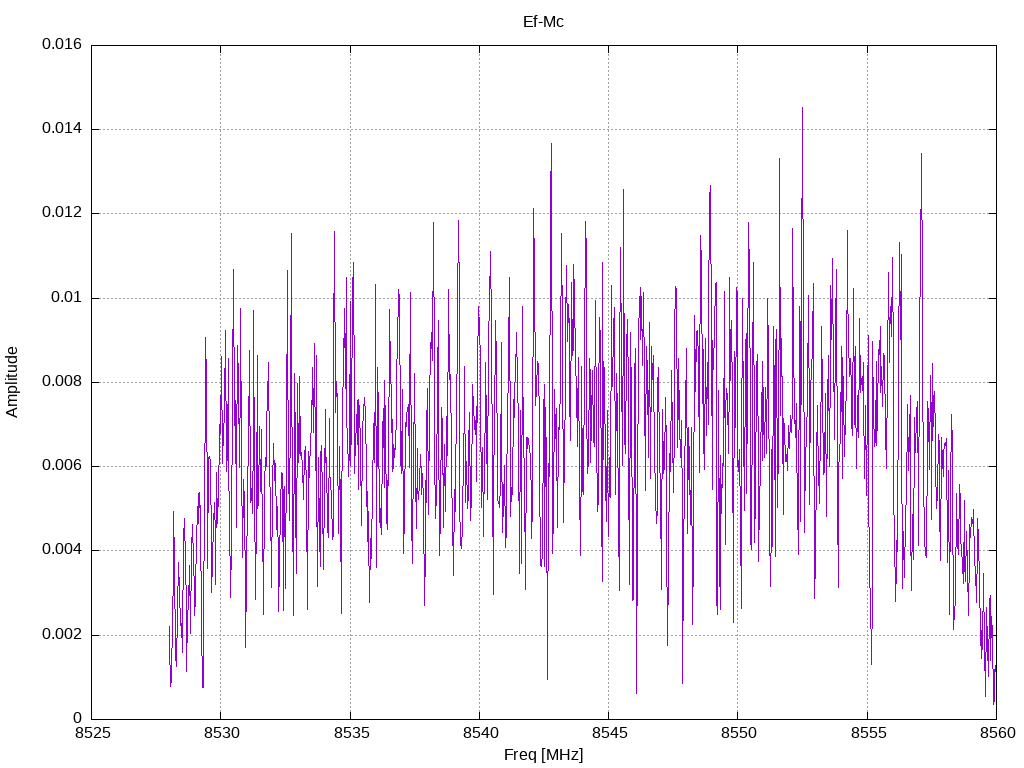The height and width of the screenshot is (768, 1024).
Task: Click the 0.016 y-axis tick label
Action: click(62, 44)
